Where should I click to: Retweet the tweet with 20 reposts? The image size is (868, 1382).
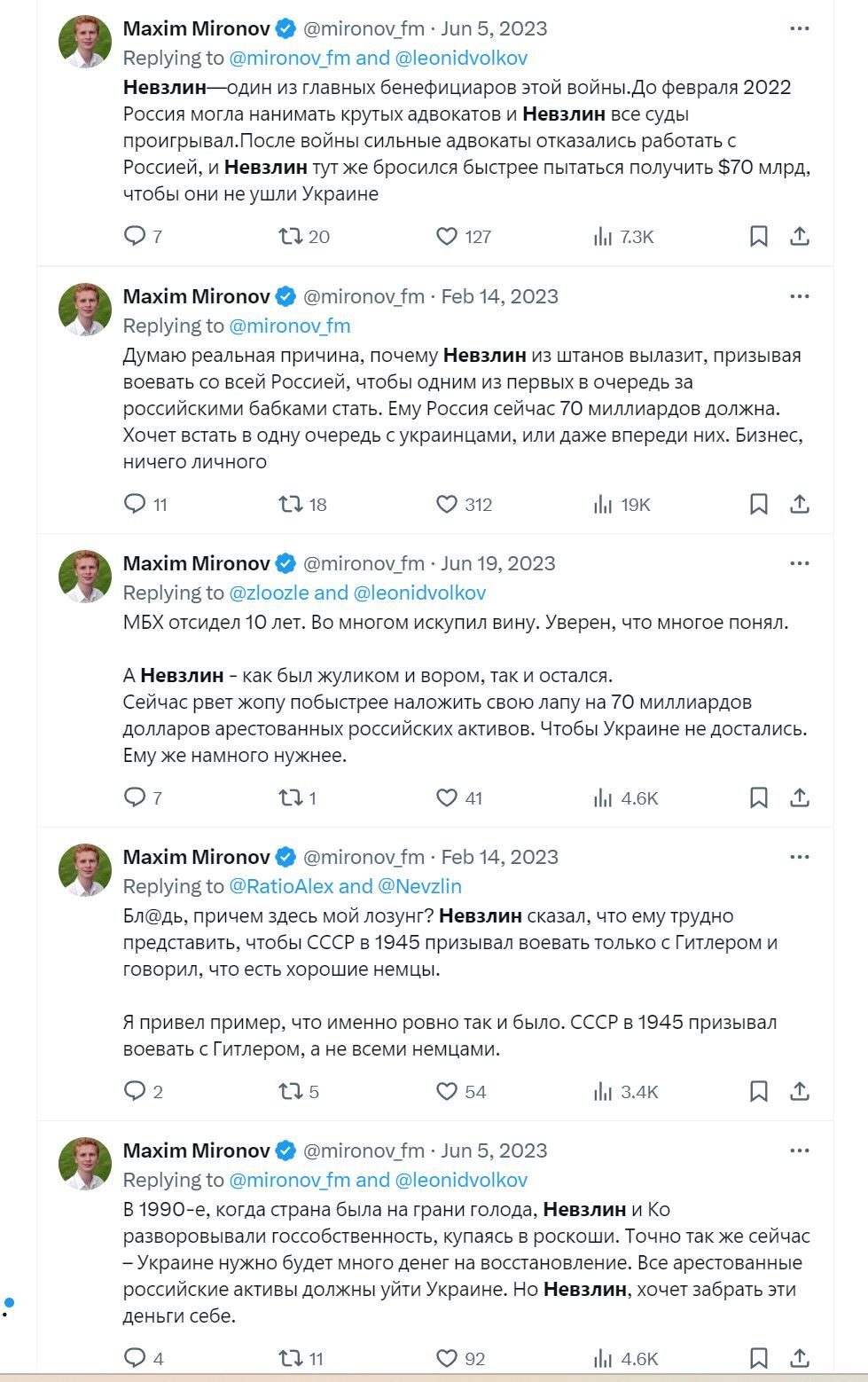click(x=290, y=236)
